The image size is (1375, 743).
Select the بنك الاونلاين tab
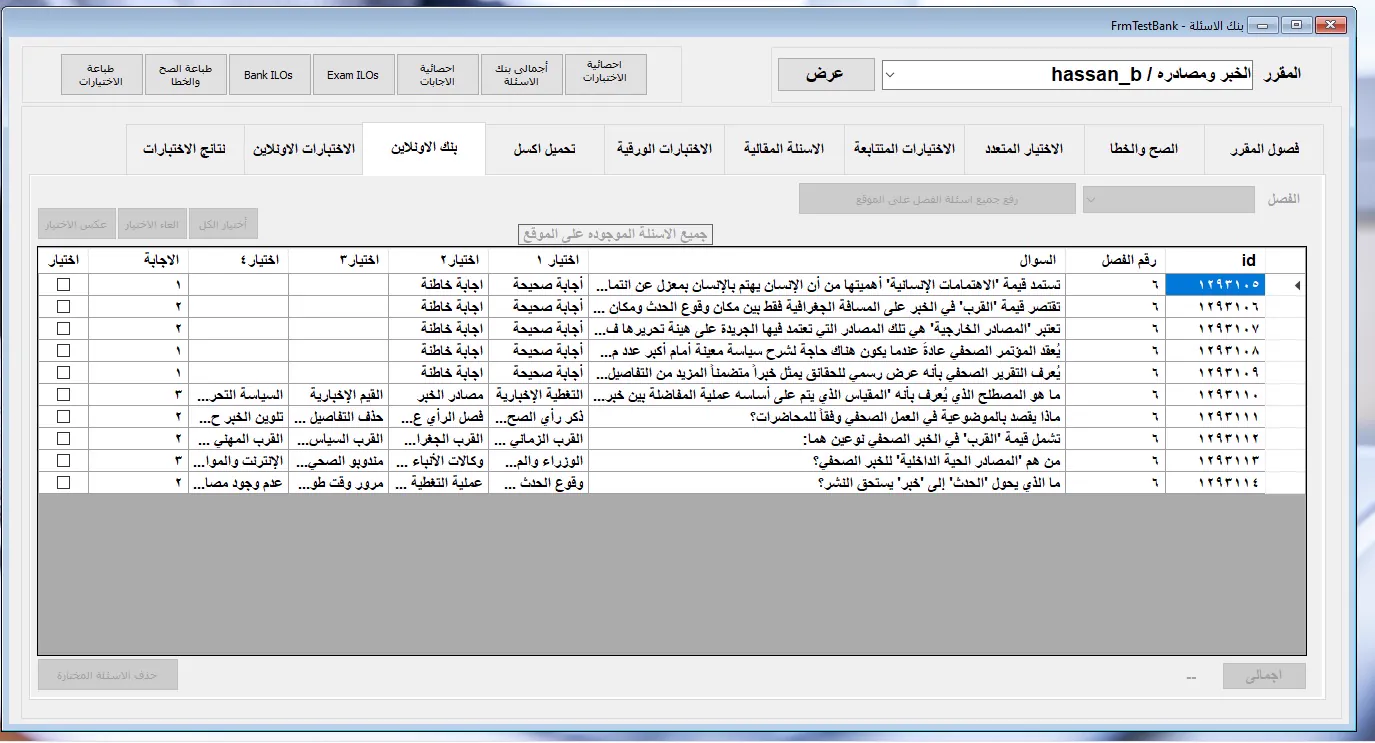tap(423, 149)
